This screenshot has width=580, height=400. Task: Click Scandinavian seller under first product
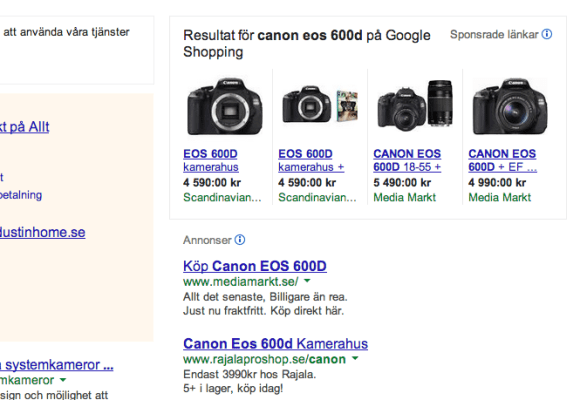(x=222, y=197)
